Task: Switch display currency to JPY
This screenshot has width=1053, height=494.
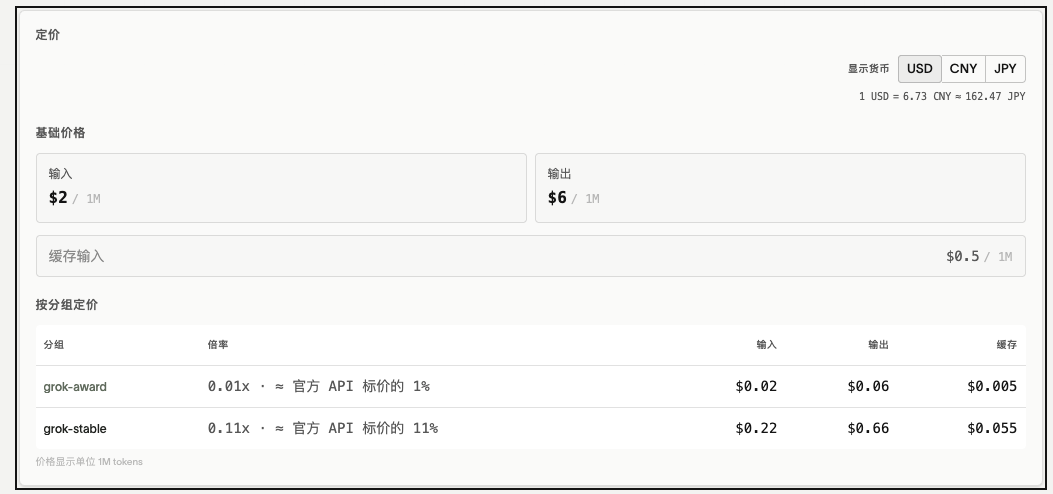Action: [x=1005, y=68]
